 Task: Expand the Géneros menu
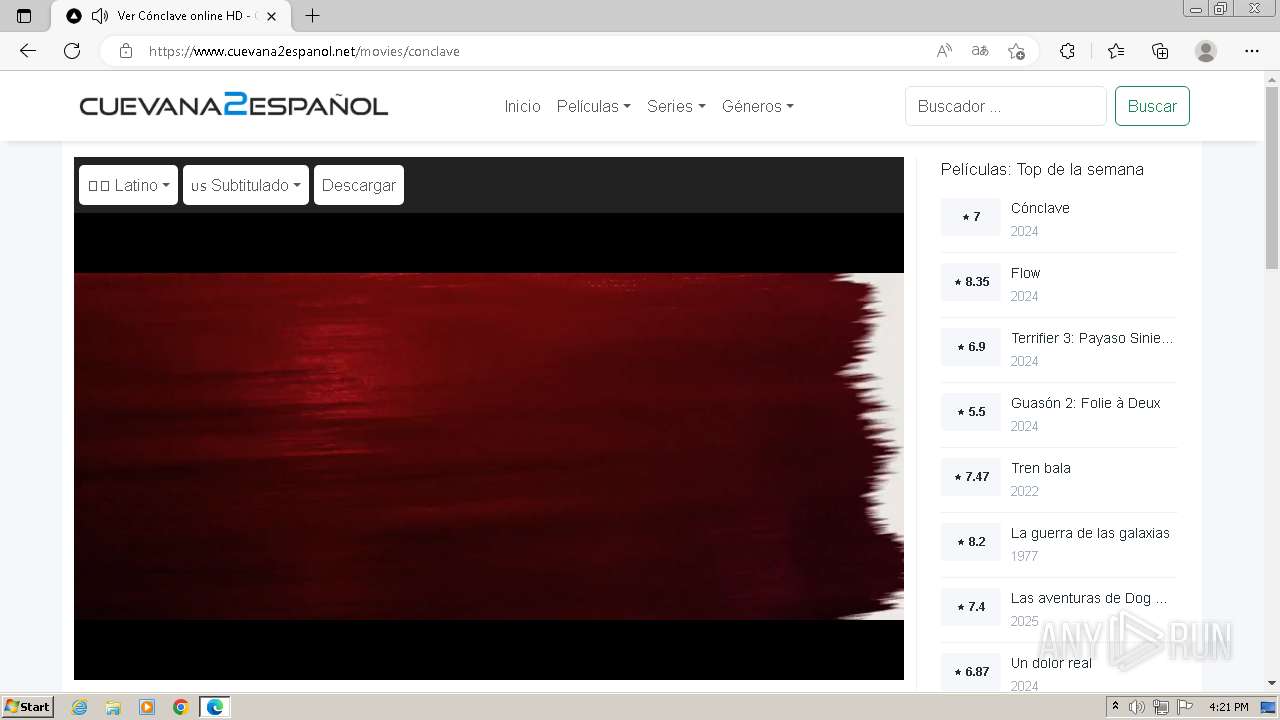(757, 106)
